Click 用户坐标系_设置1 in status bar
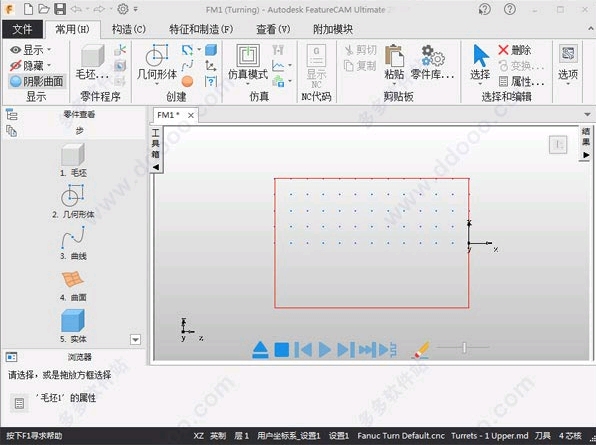This screenshot has width=596, height=446. (x=288, y=436)
